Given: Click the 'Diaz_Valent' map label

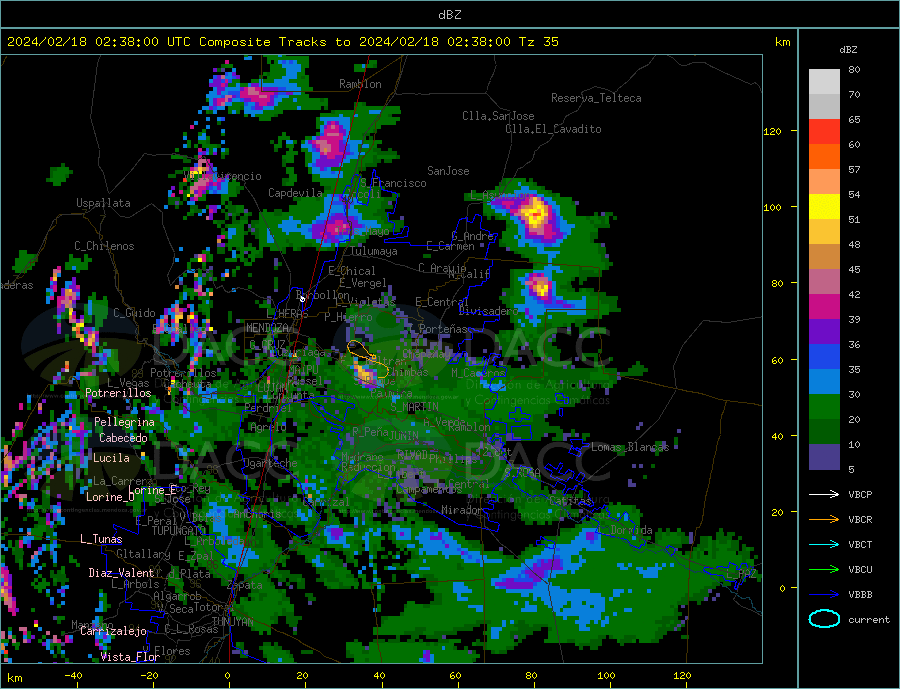Looking at the screenshot, I should [121, 573].
